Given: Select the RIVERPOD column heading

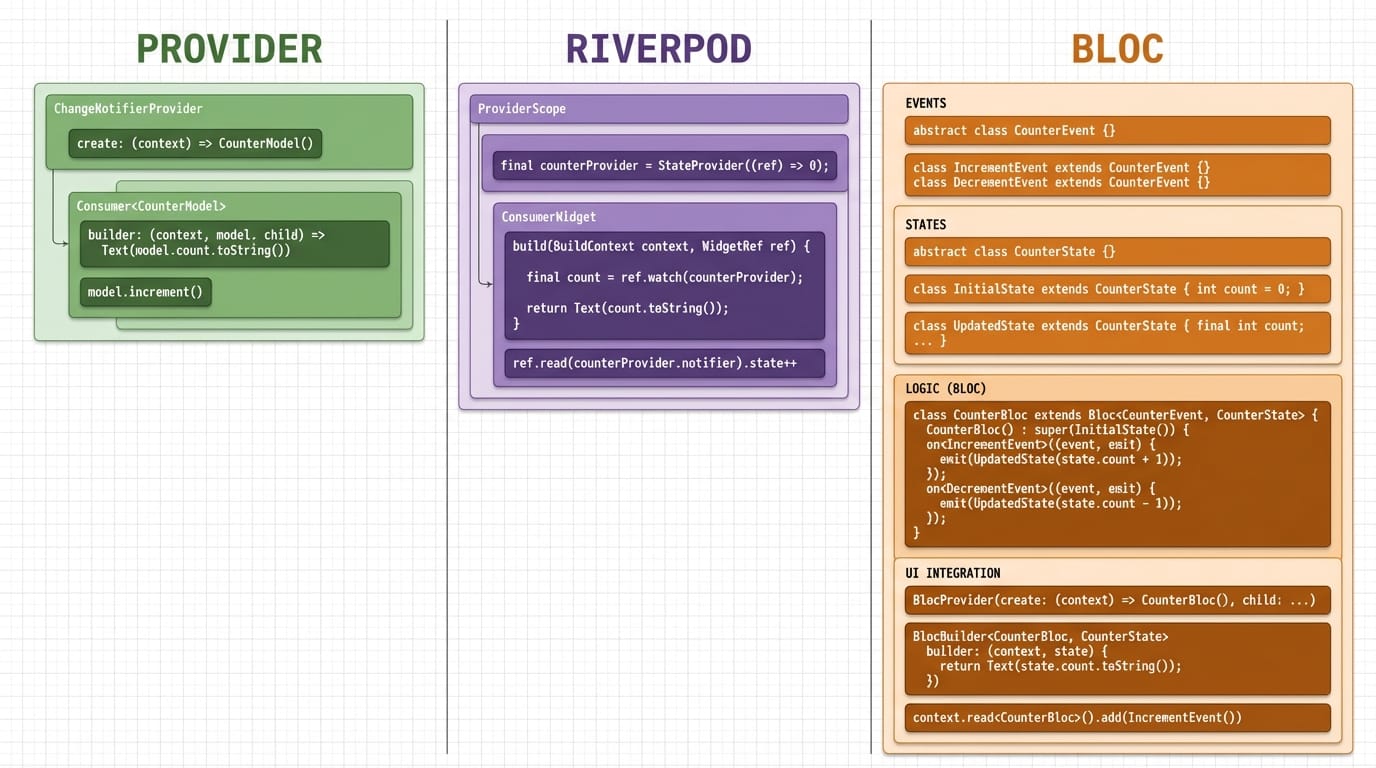Looking at the screenshot, I should (x=658, y=47).
